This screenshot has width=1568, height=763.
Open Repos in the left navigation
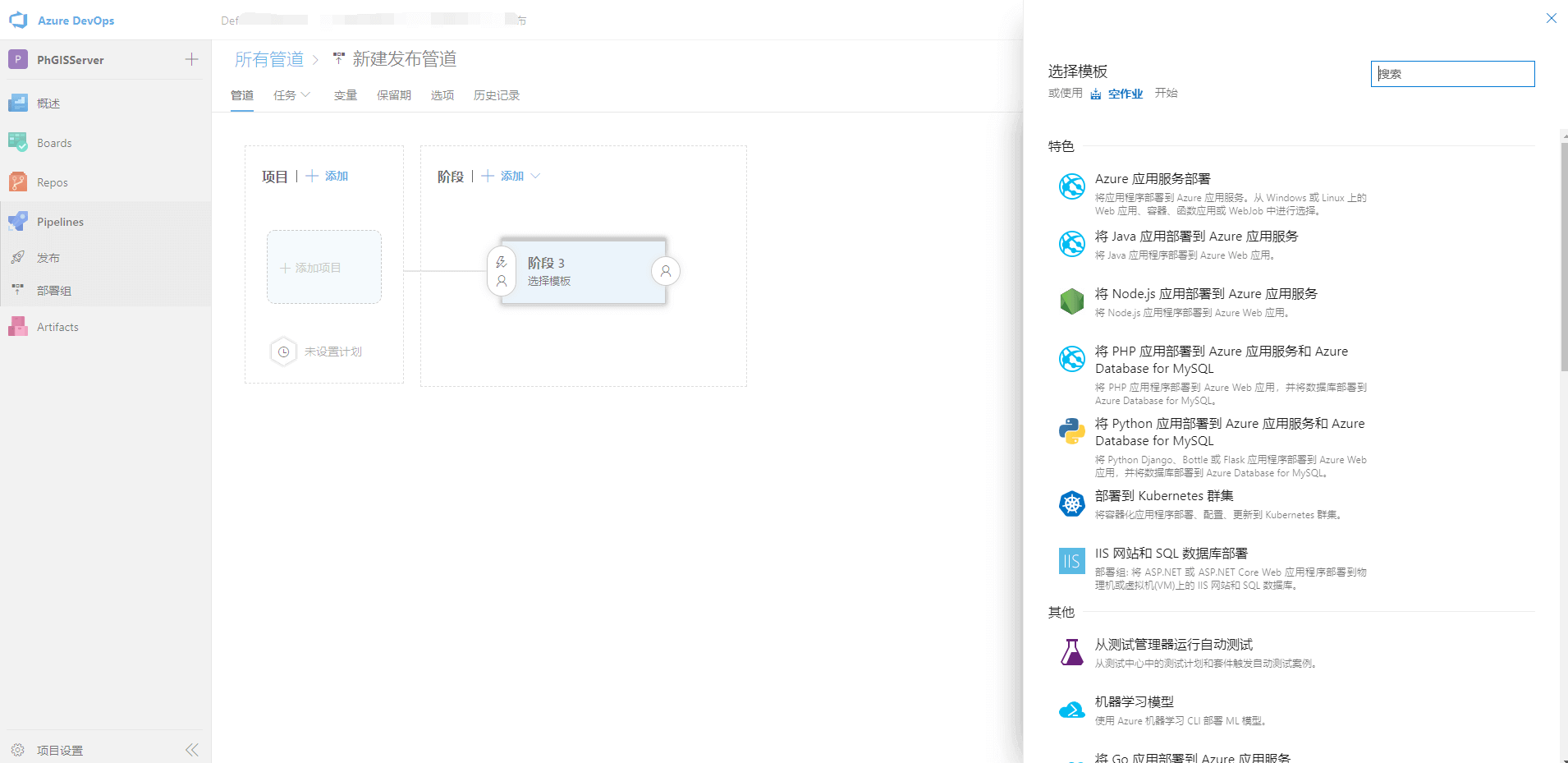pos(52,182)
